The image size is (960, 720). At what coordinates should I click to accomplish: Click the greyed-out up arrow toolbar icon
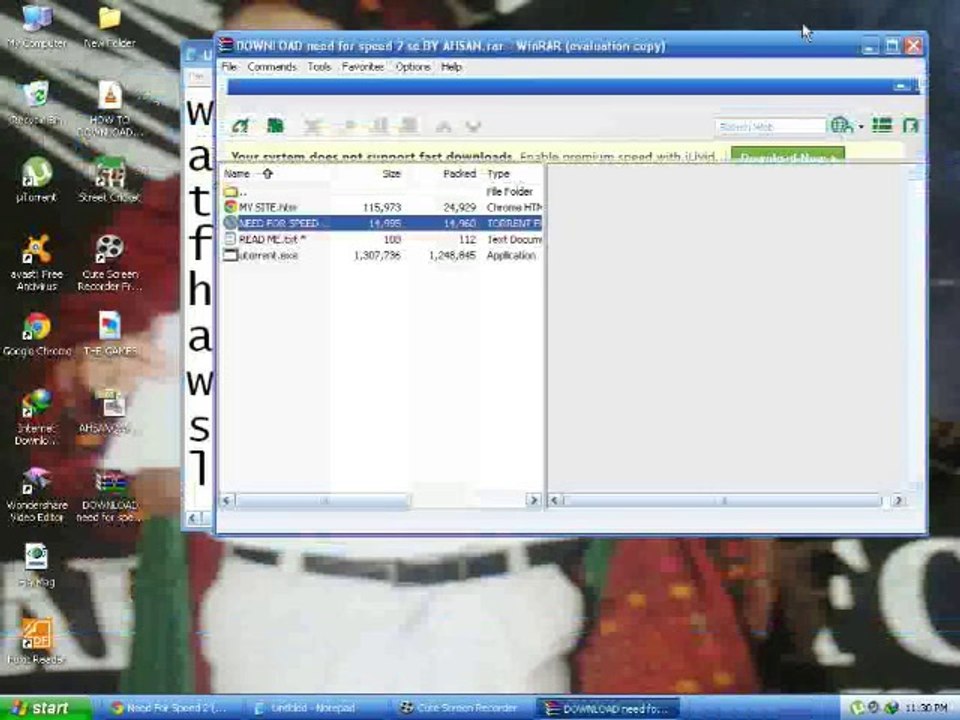pyautogui.click(x=443, y=127)
